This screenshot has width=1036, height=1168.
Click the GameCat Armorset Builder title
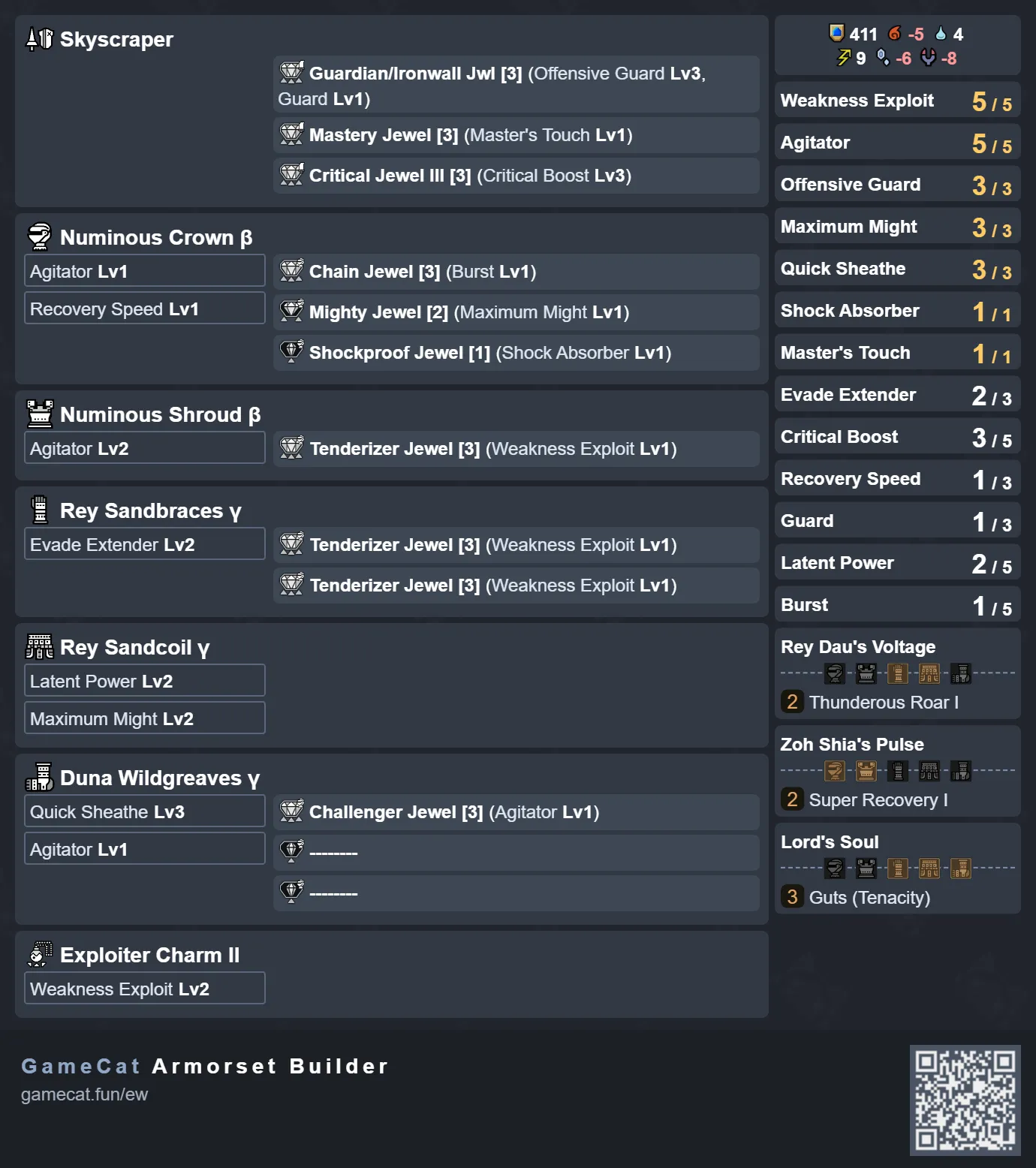click(204, 1066)
